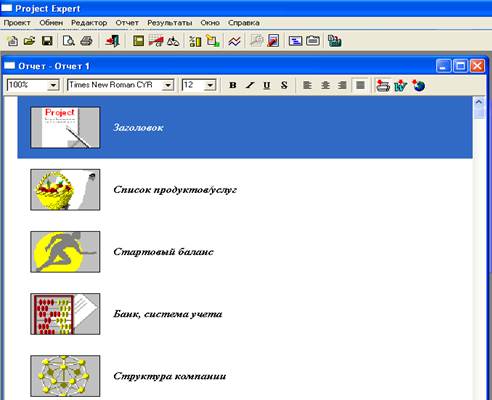Image resolution: width=492 pixels, height=400 pixels.
Task: Minimize the Отчет 1 window
Action: (443, 66)
